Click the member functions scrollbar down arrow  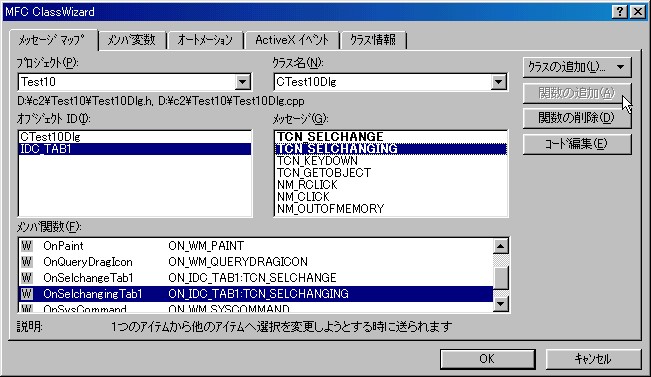(x=501, y=304)
